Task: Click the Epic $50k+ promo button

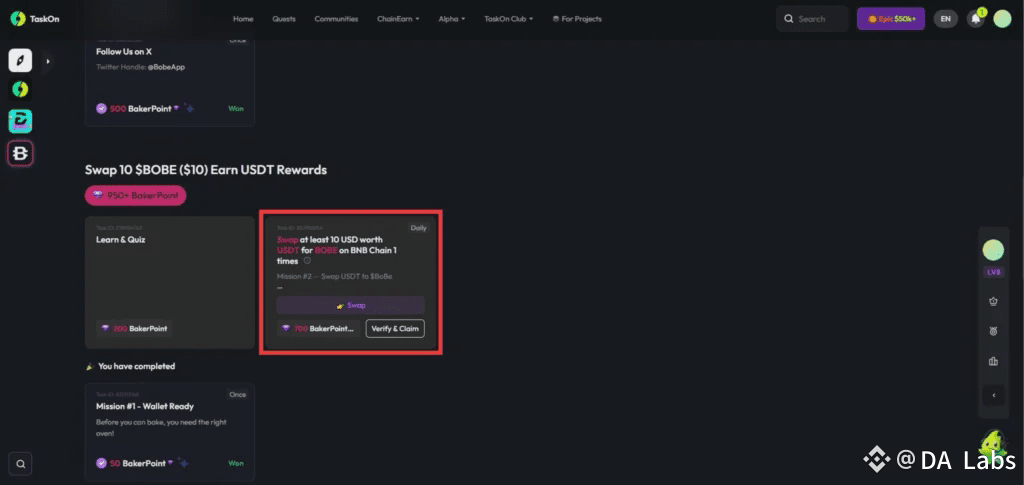Action: 891,19
